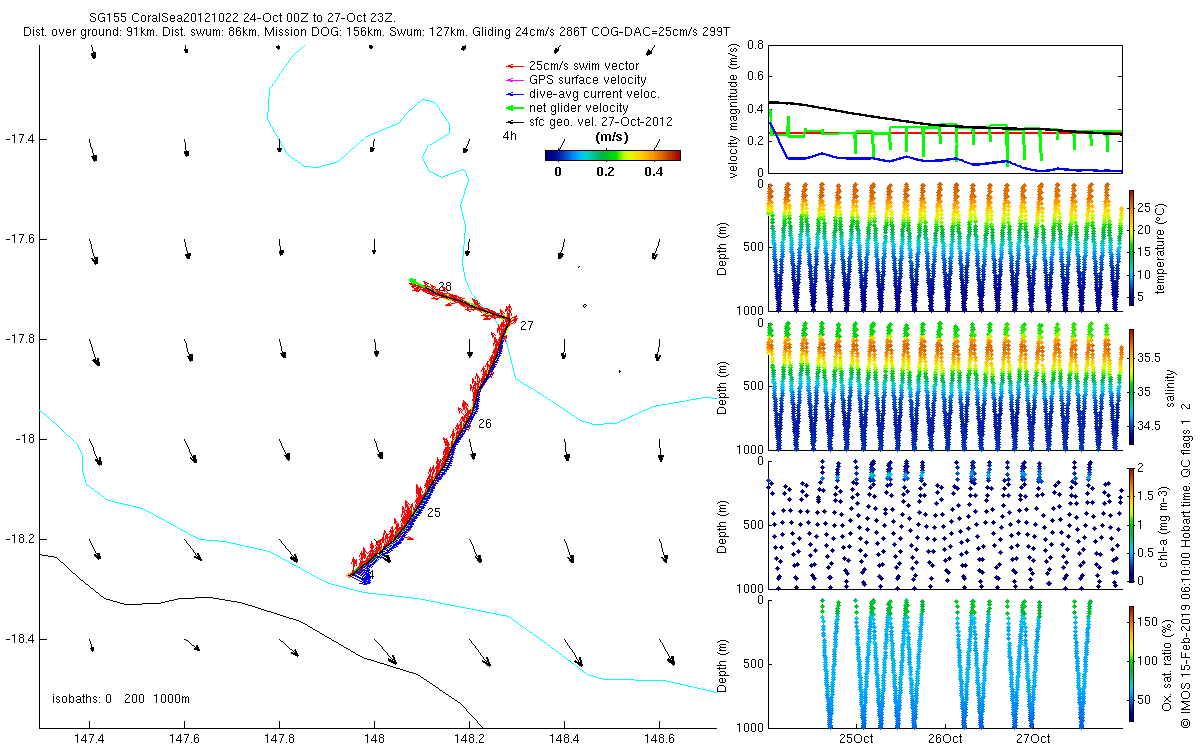The image size is (1200, 750).
Task: Click the '0.4' tick under the map colorbar
Action: point(654,171)
